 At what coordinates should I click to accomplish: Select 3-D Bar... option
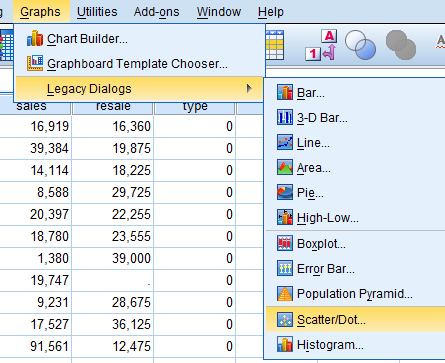tap(355, 117)
